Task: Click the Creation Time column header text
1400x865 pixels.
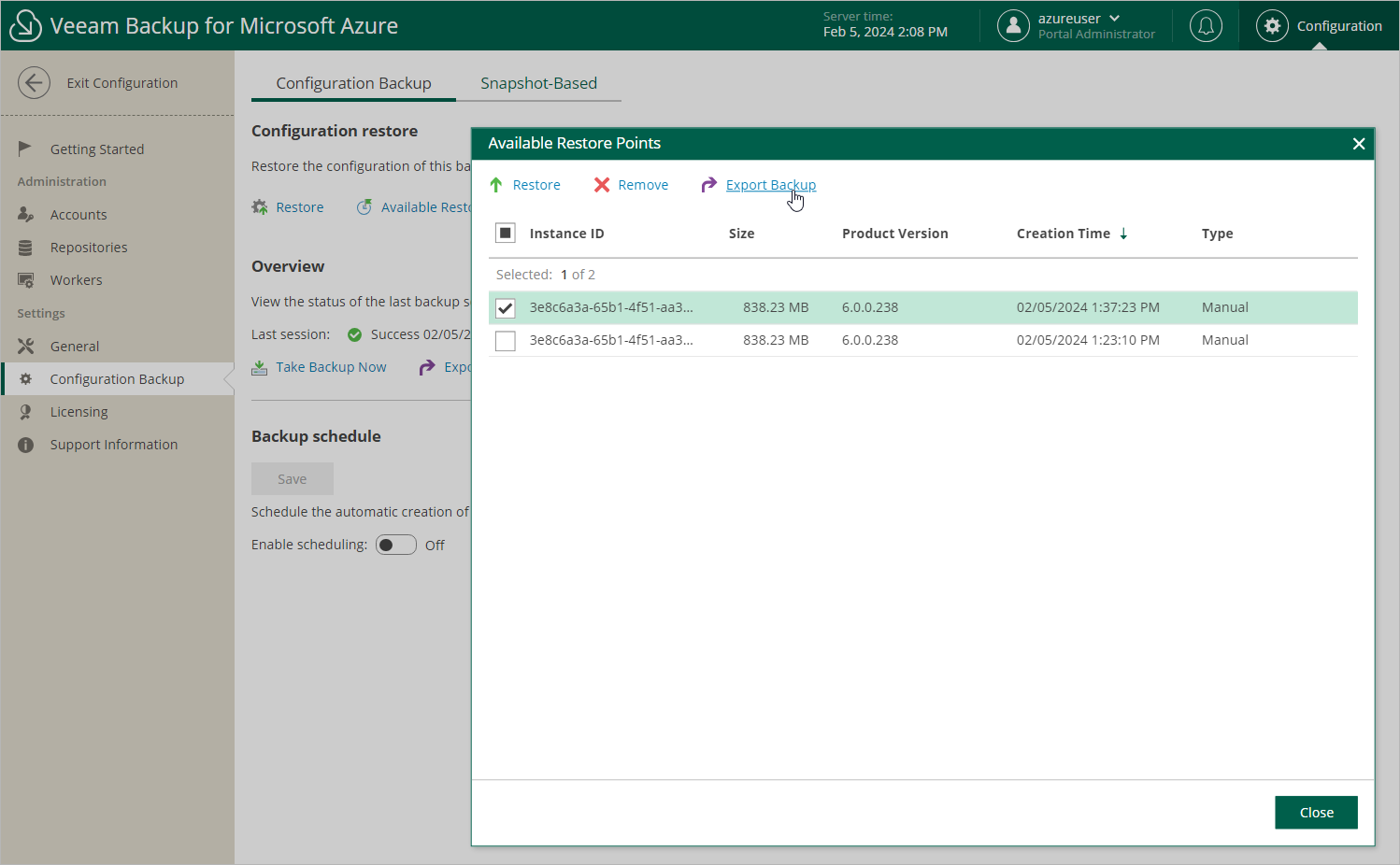Action: click(1064, 234)
